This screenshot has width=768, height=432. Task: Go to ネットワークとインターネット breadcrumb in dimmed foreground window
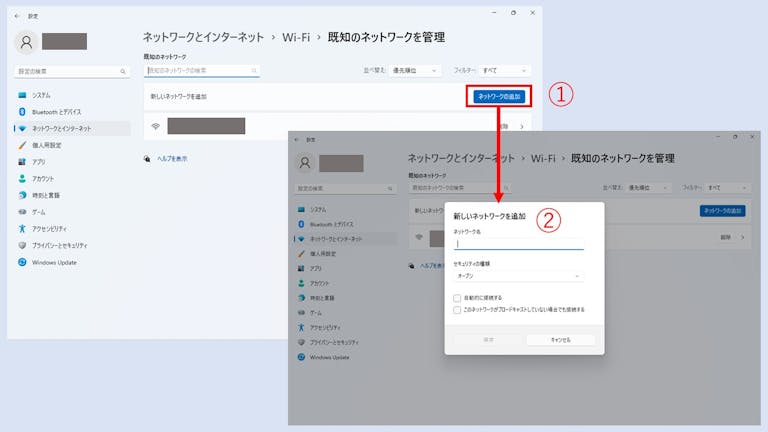pyautogui.click(x=461, y=159)
